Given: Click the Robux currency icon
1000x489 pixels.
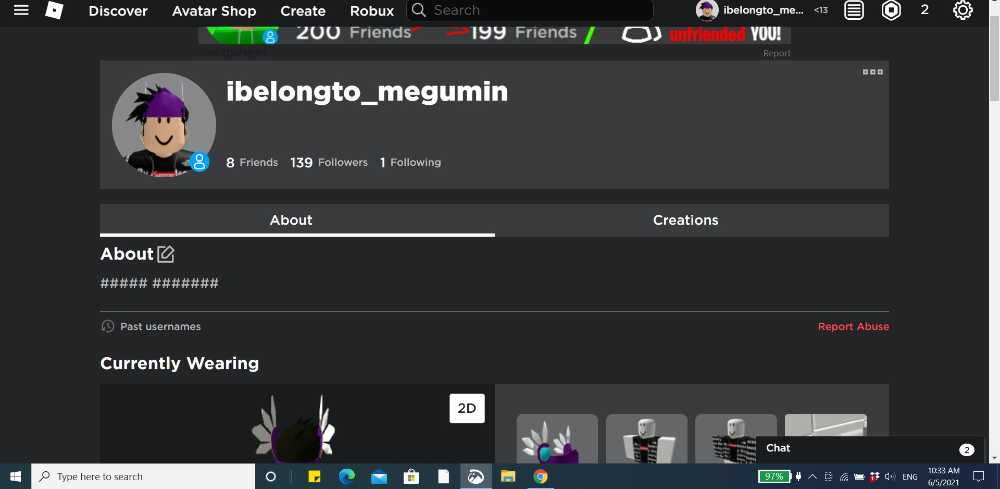Looking at the screenshot, I should [x=891, y=10].
